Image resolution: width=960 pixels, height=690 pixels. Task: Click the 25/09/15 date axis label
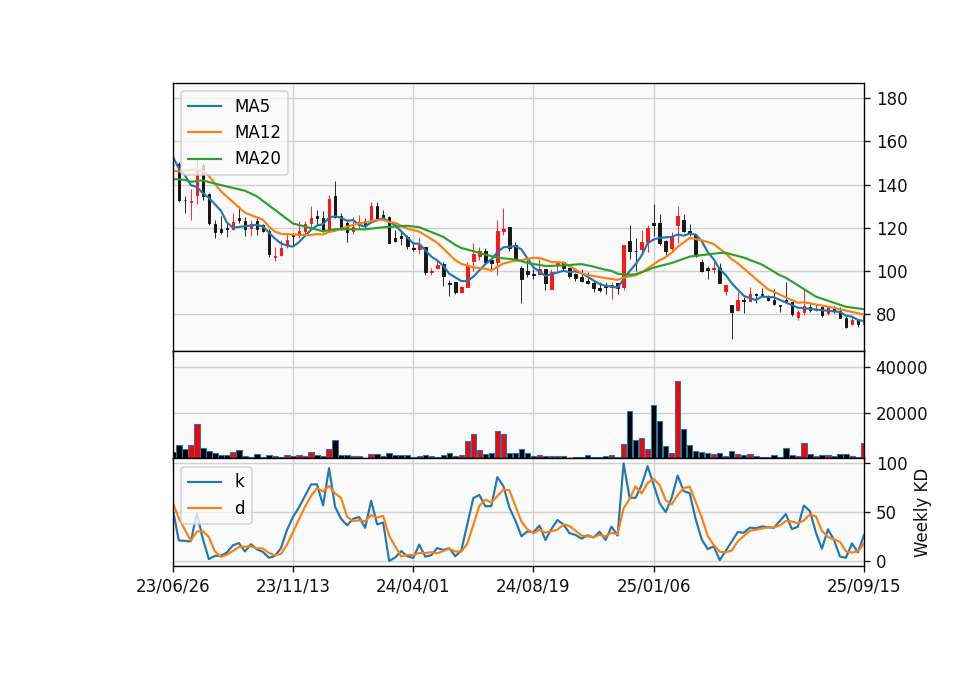click(864, 586)
